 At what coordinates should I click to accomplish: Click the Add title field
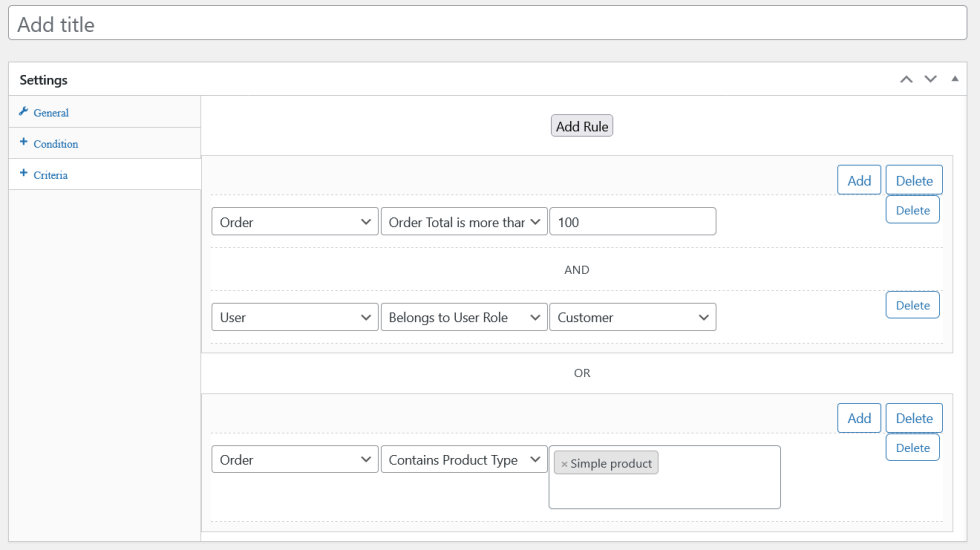click(490, 24)
